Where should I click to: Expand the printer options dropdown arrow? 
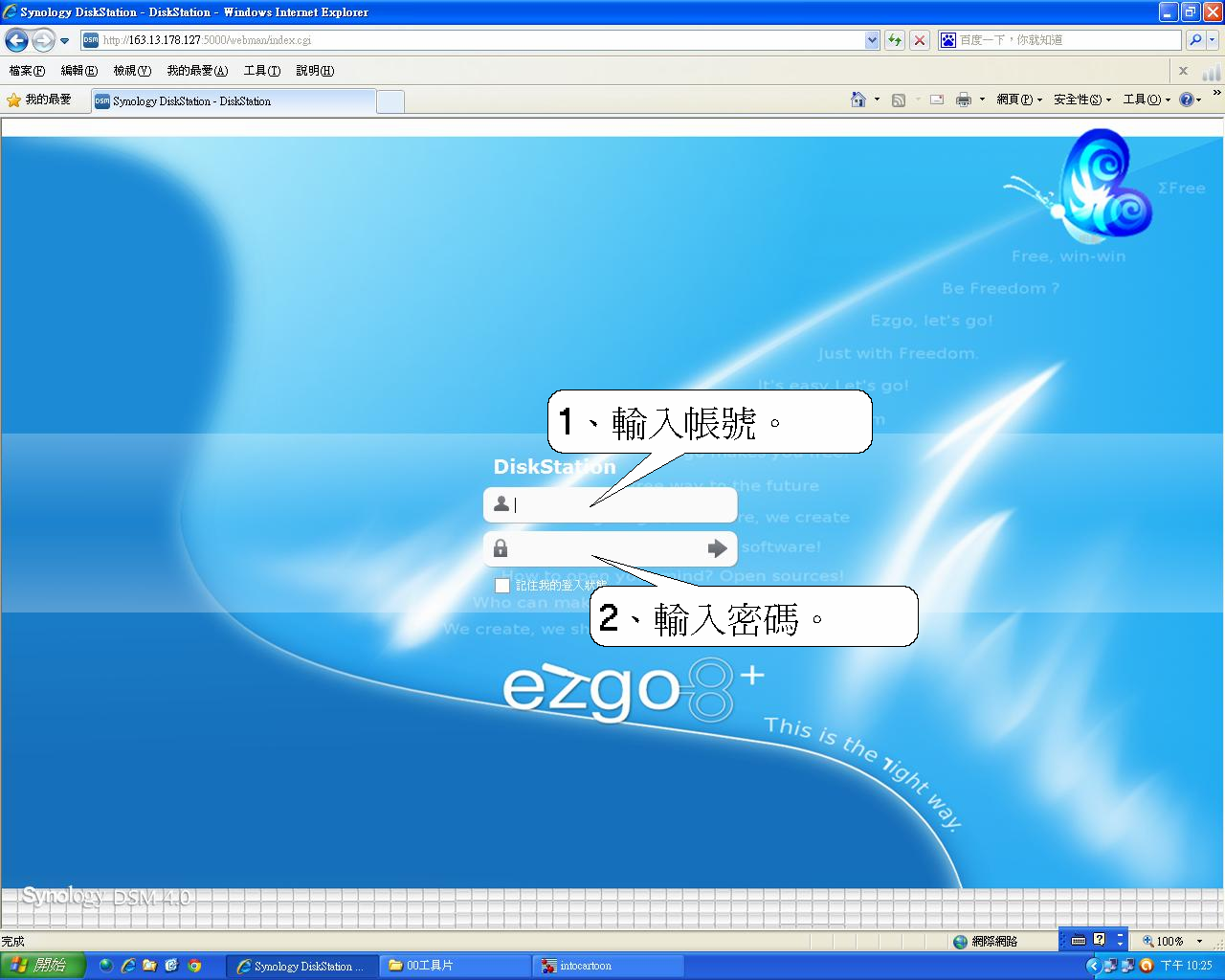pos(982,100)
